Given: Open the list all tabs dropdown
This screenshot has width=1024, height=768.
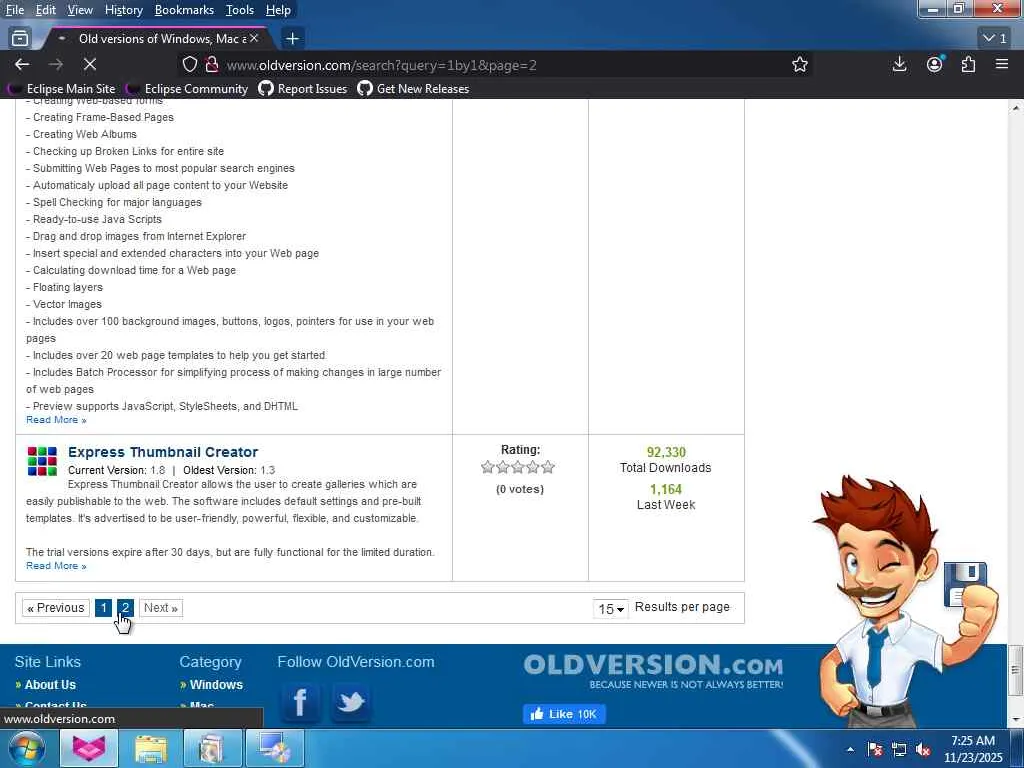Looking at the screenshot, I should click(x=995, y=39).
